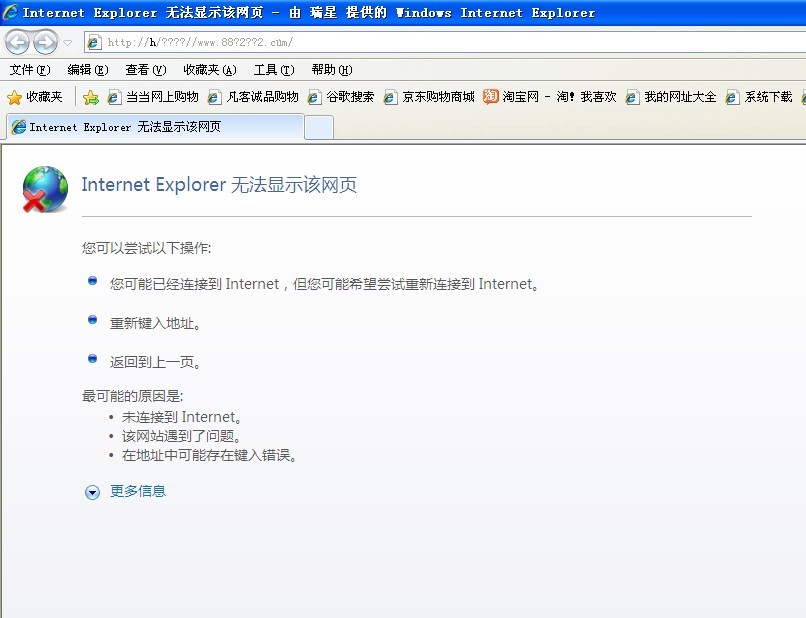Click the 我的网址大全 bookmark page icon

[x=632, y=97]
